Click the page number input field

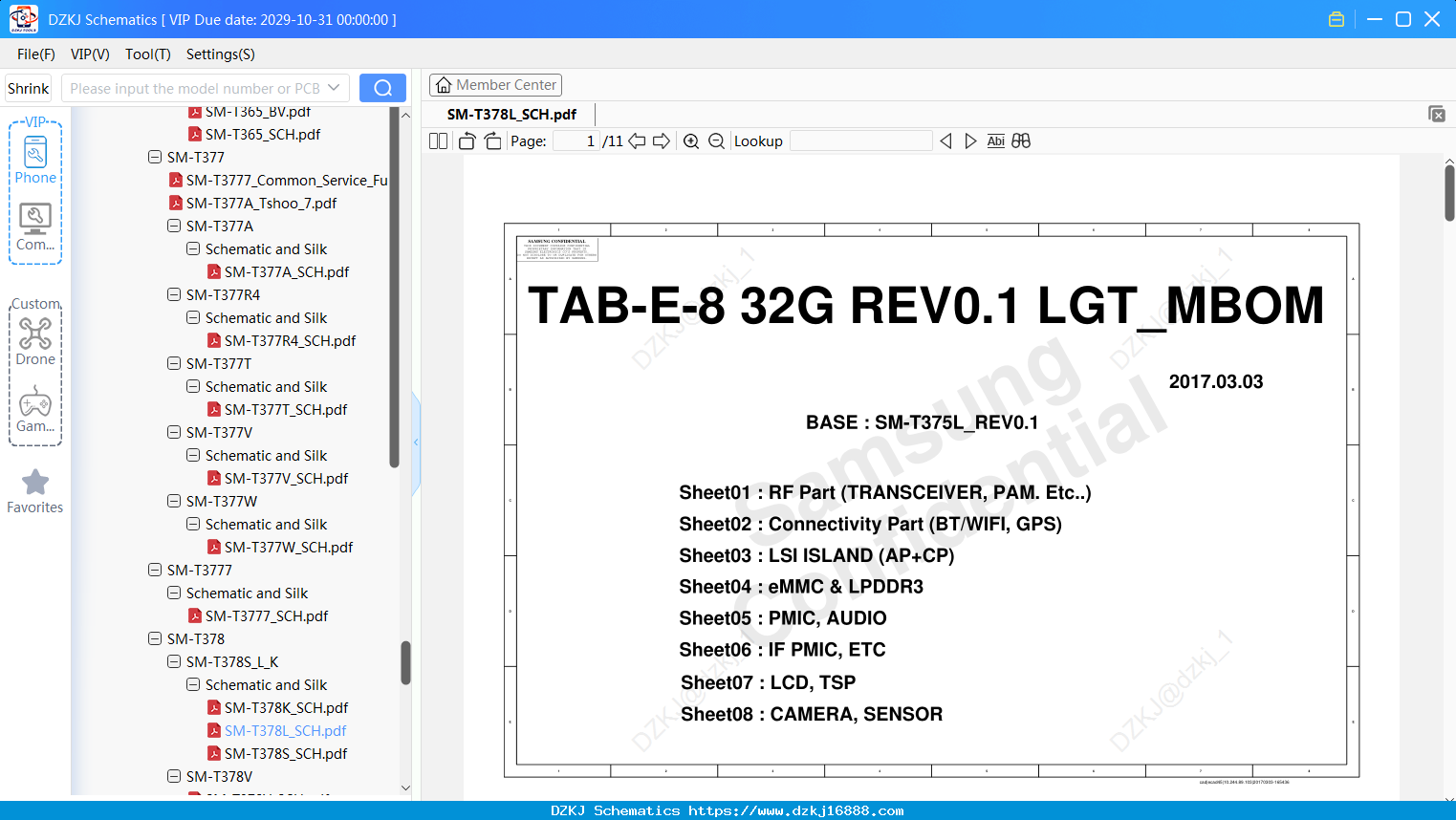[576, 141]
